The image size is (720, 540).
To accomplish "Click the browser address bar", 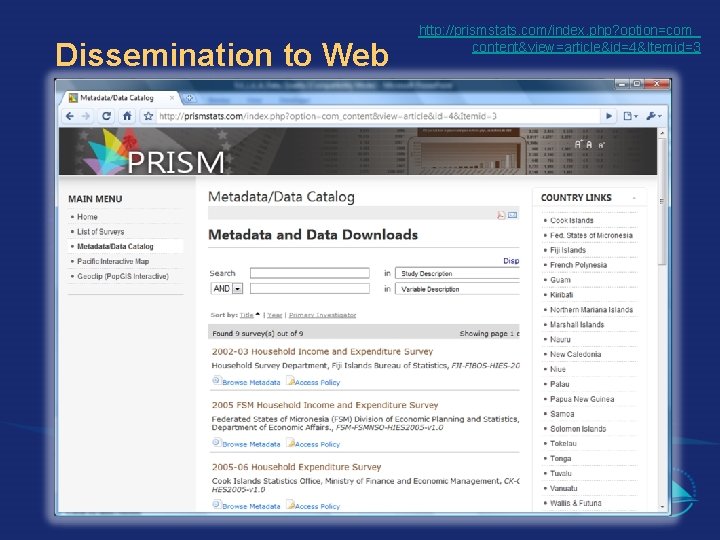I will 377,116.
